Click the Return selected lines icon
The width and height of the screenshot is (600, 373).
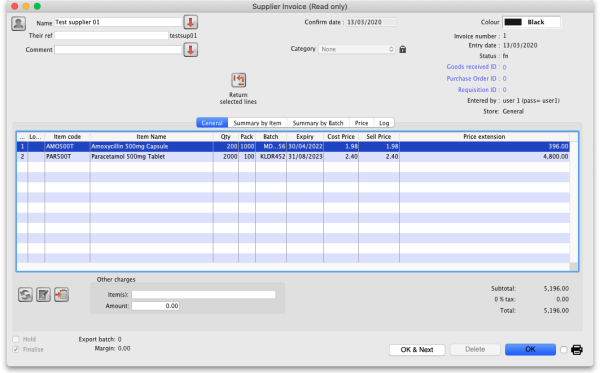238,80
